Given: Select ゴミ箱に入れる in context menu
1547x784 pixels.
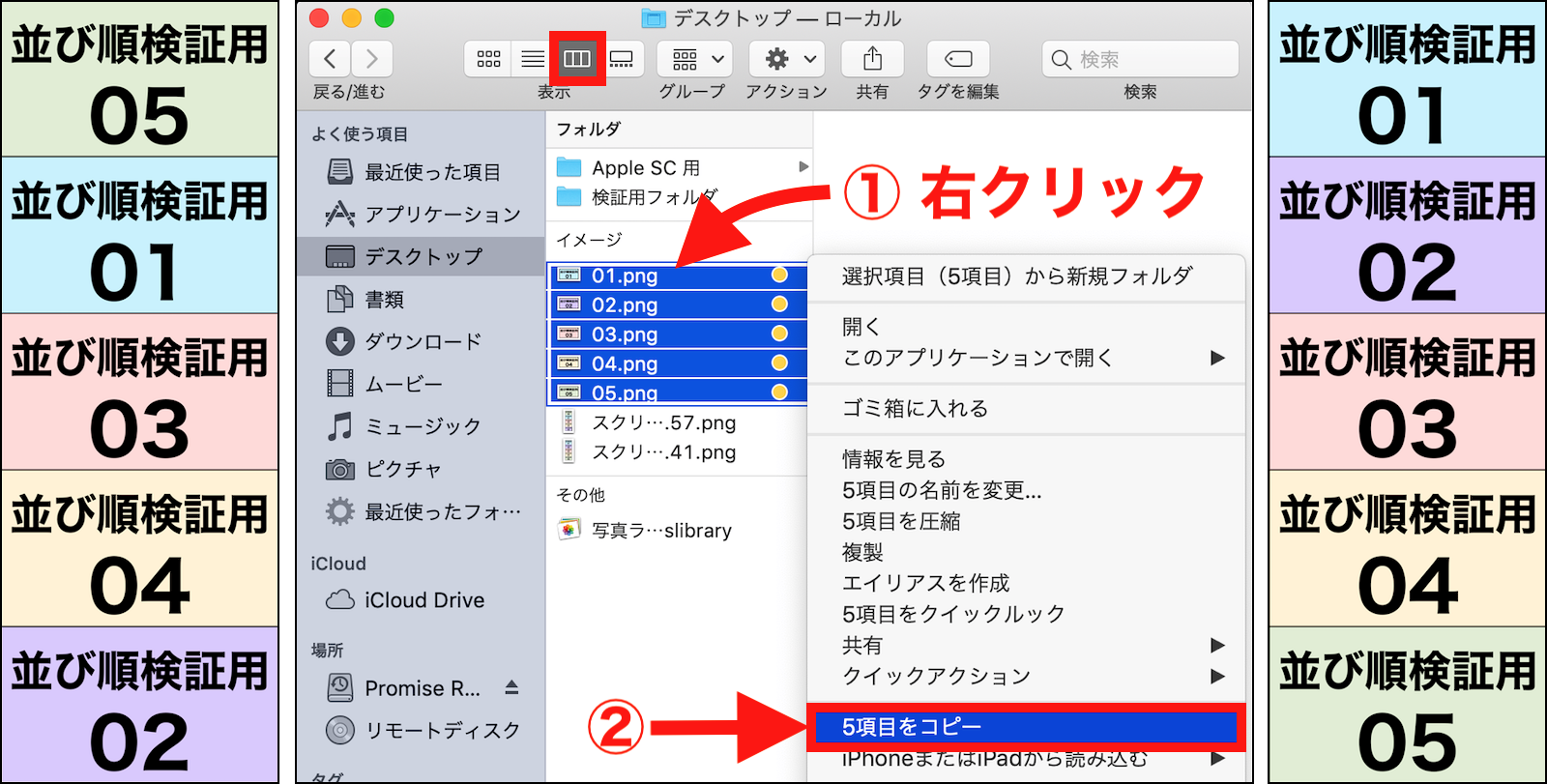Looking at the screenshot, I should point(915,408).
